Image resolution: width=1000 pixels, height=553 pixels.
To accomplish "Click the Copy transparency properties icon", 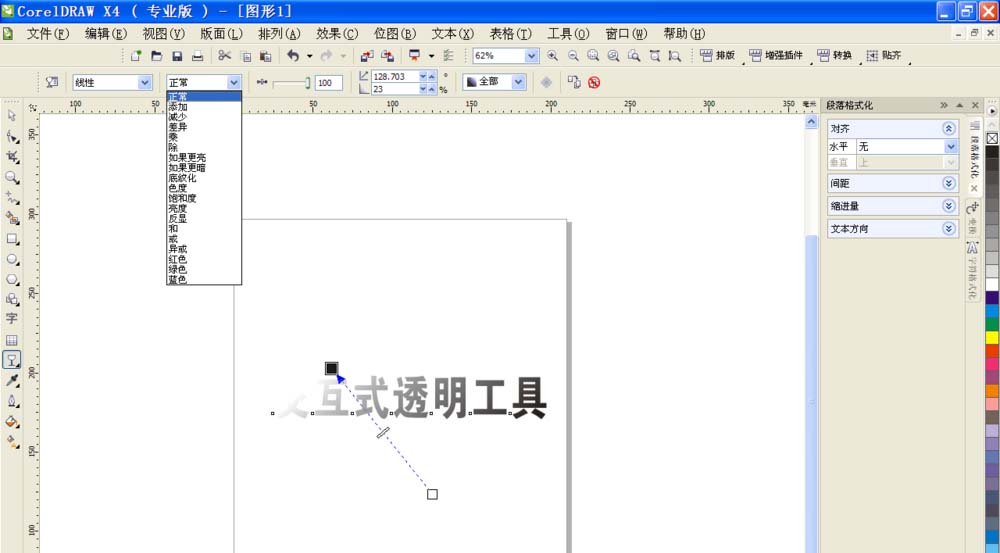I will (574, 82).
